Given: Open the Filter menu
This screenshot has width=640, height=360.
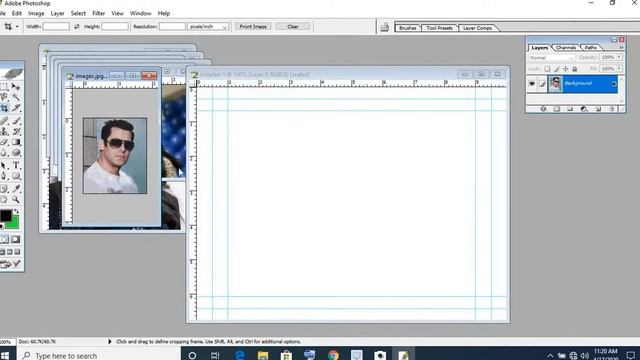Looking at the screenshot, I should click(x=98, y=13).
